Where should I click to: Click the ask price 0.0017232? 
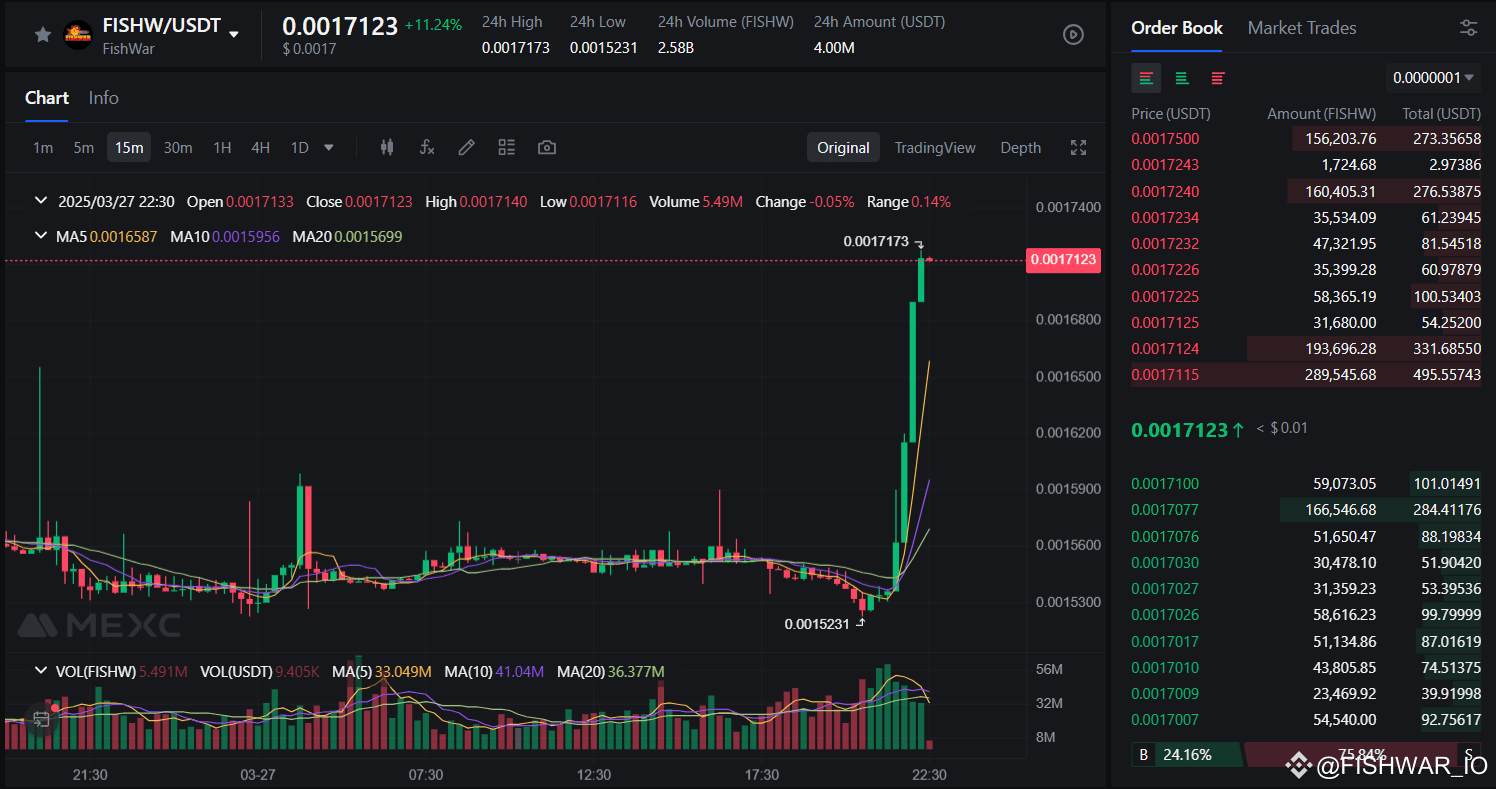(x=1165, y=244)
